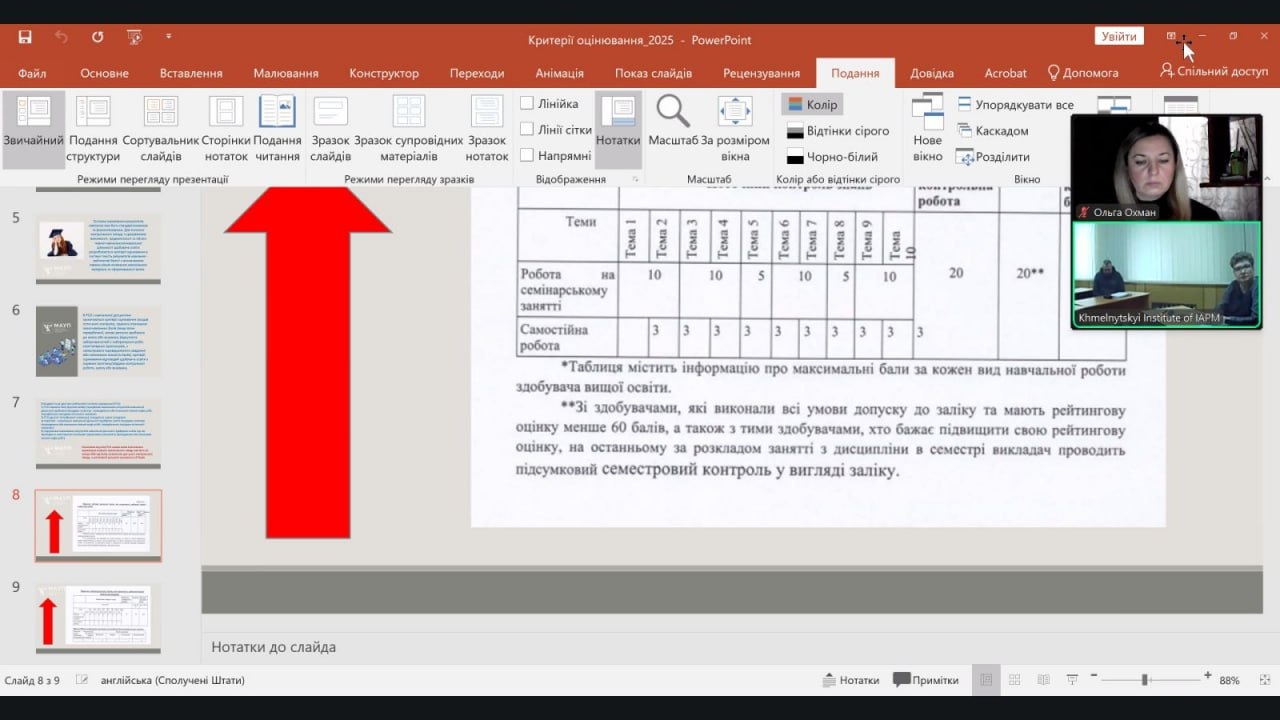The height and width of the screenshot is (720, 1280).
Task: Click За розміром вікна fit icon
Action: (x=735, y=112)
